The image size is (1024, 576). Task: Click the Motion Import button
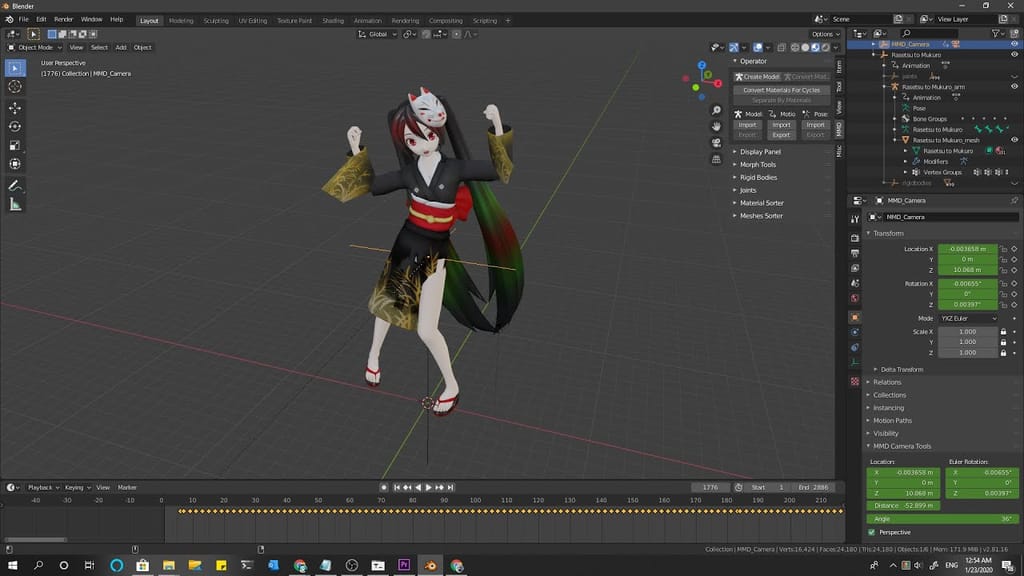[x=781, y=125]
